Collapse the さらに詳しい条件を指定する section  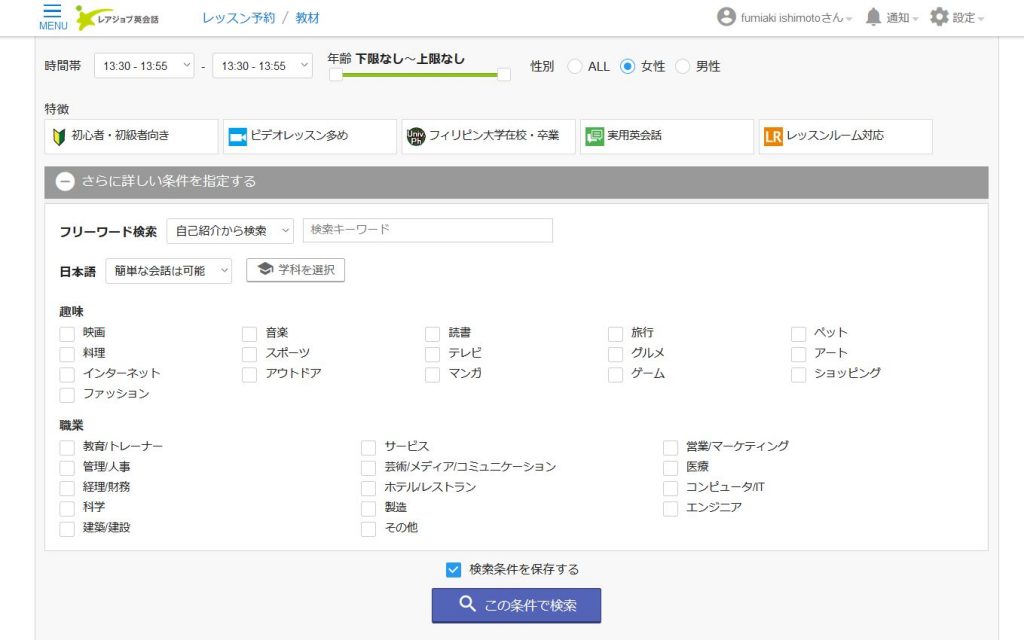[x=66, y=182]
